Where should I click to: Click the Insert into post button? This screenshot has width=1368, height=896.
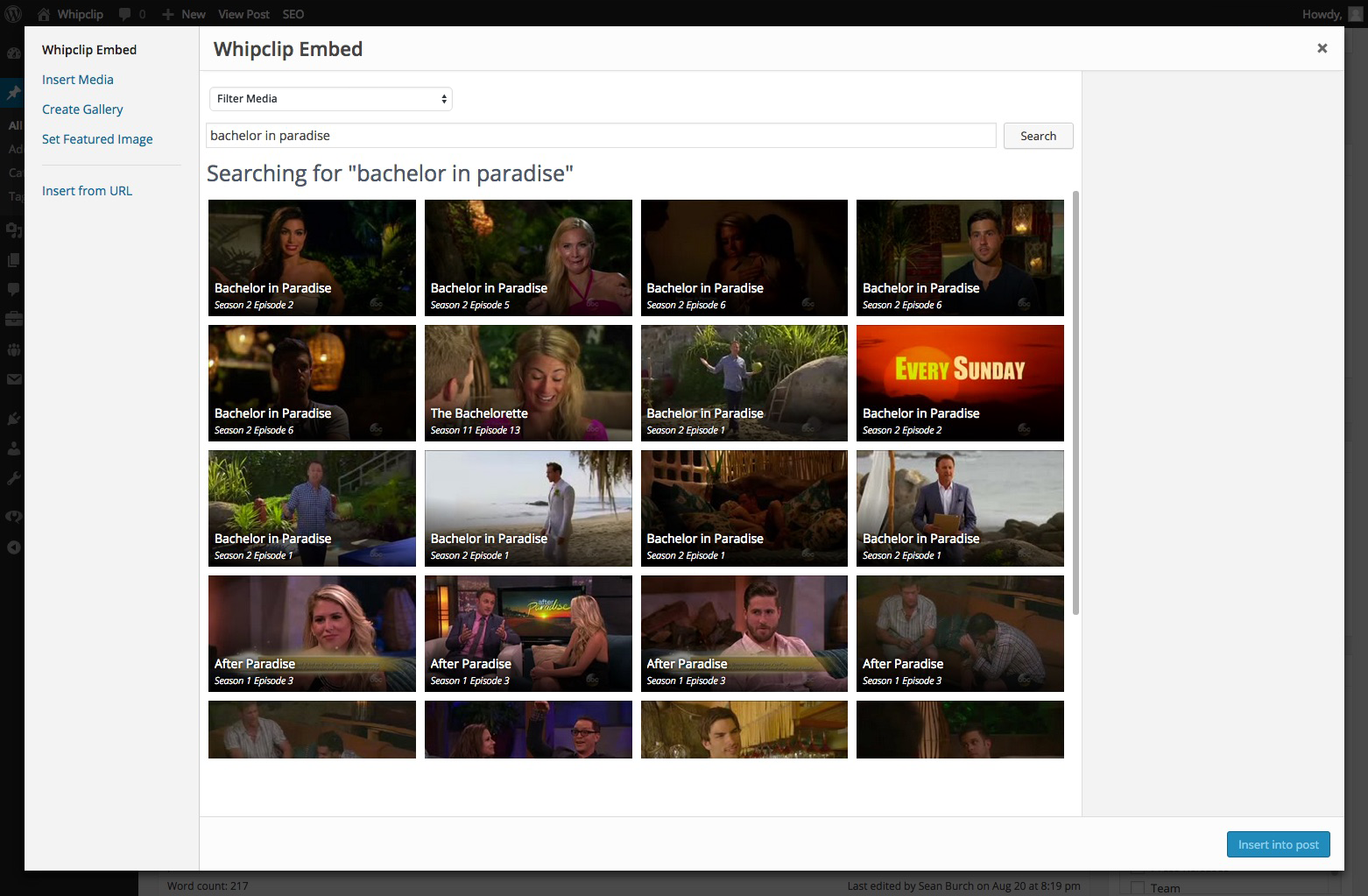point(1278,844)
